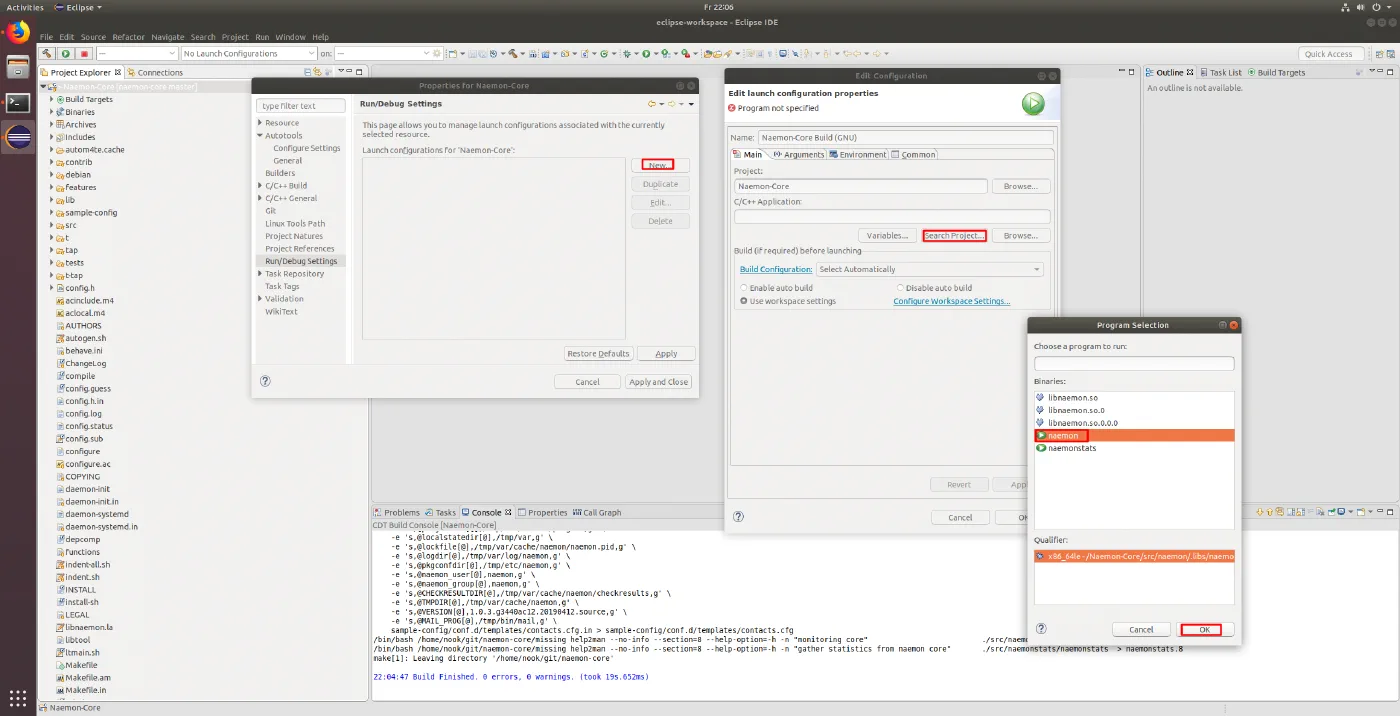Open the launch mode dropdown

137,53
